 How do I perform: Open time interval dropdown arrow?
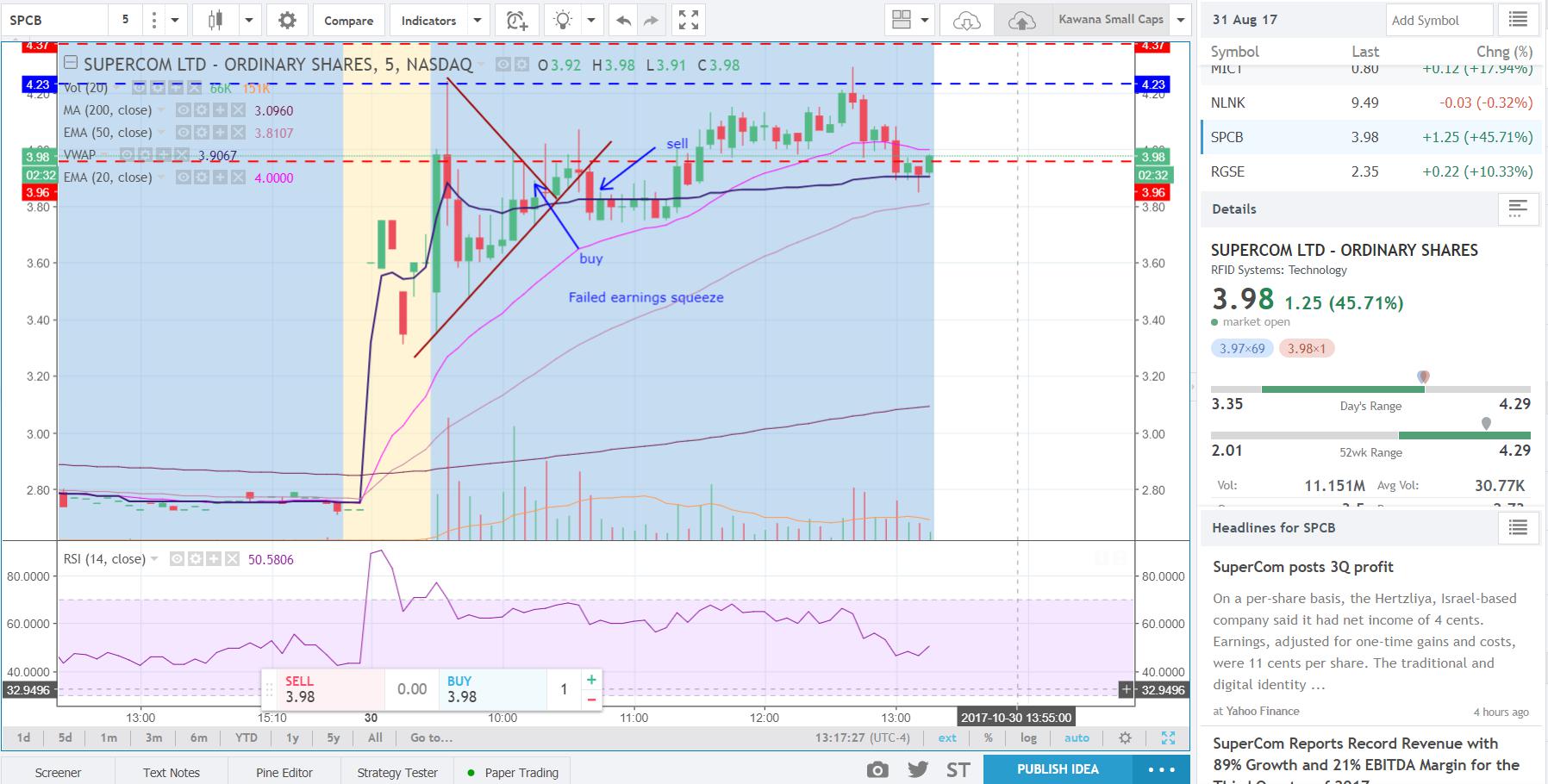175,20
